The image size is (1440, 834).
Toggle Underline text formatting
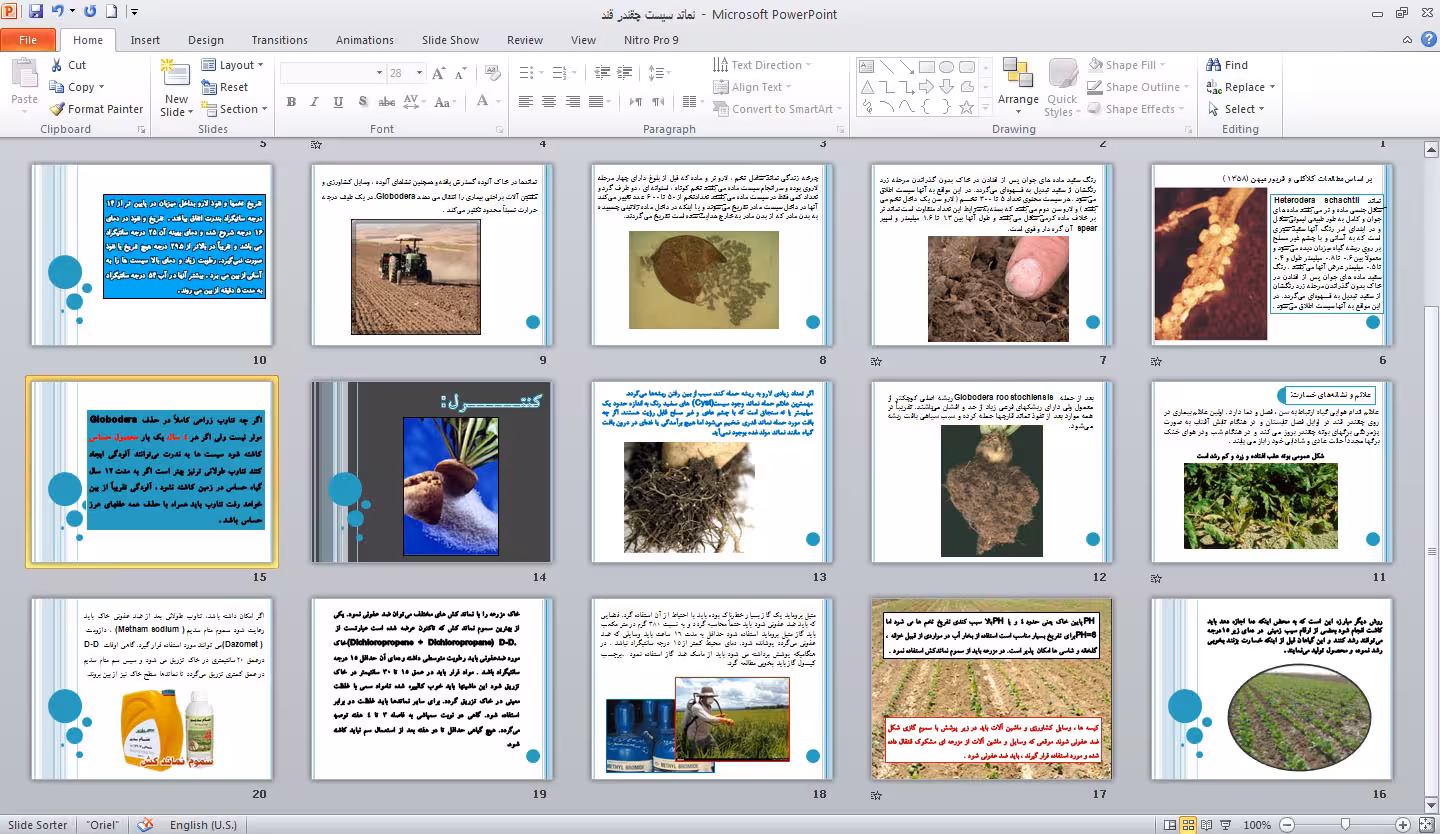[x=338, y=102]
